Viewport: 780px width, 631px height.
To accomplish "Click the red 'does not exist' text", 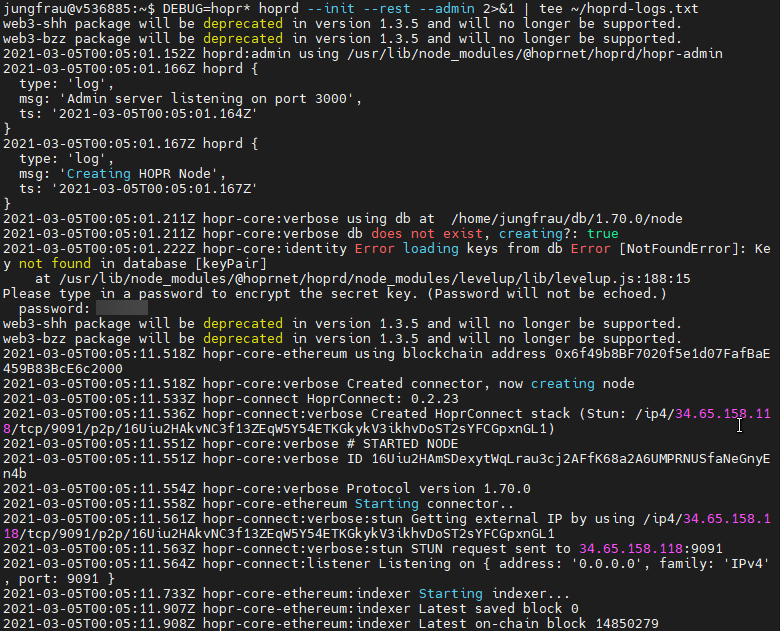I will [x=427, y=233].
